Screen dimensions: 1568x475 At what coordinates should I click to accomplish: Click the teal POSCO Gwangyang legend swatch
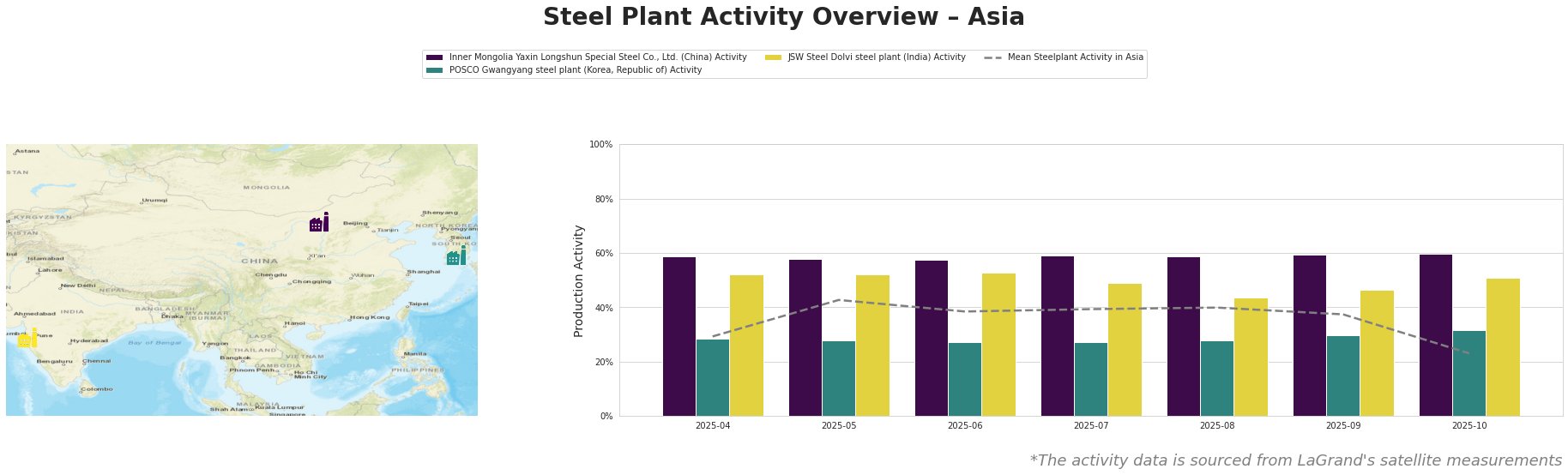(x=434, y=70)
